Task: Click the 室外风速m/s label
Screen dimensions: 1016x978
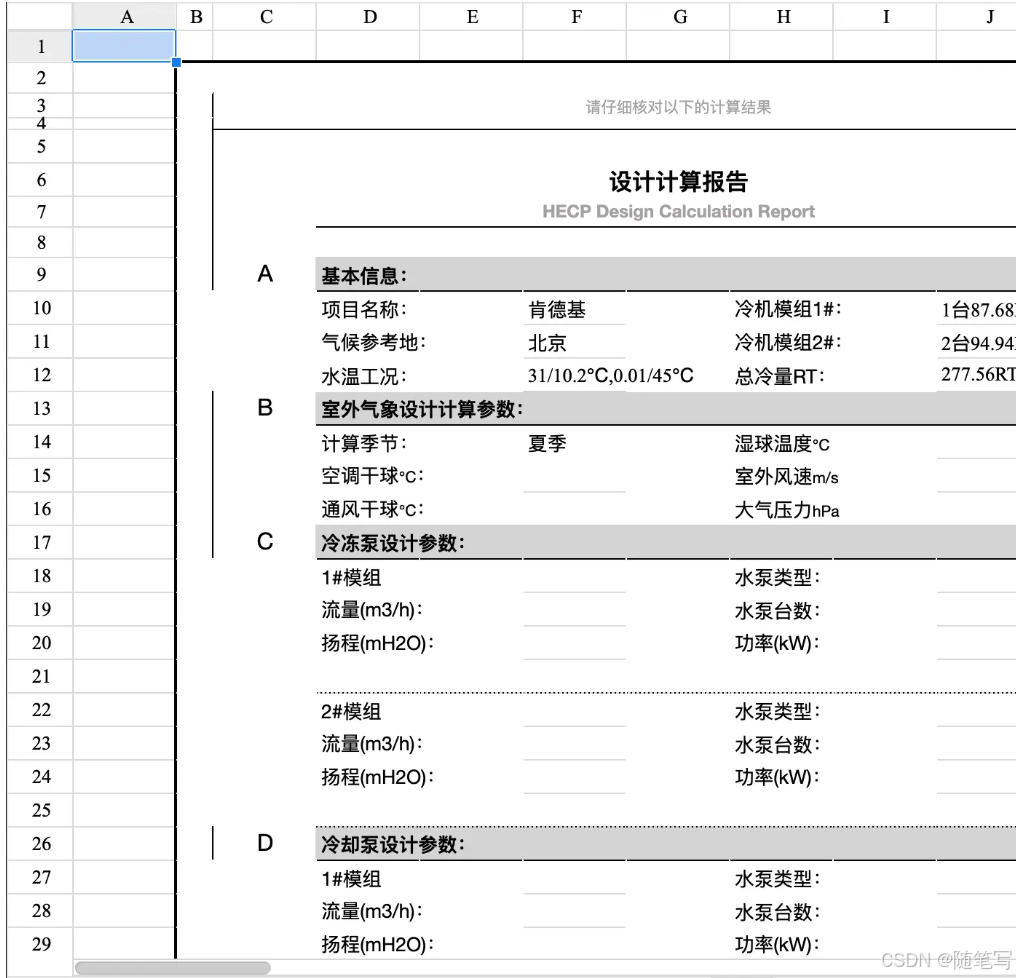Action: (787, 477)
